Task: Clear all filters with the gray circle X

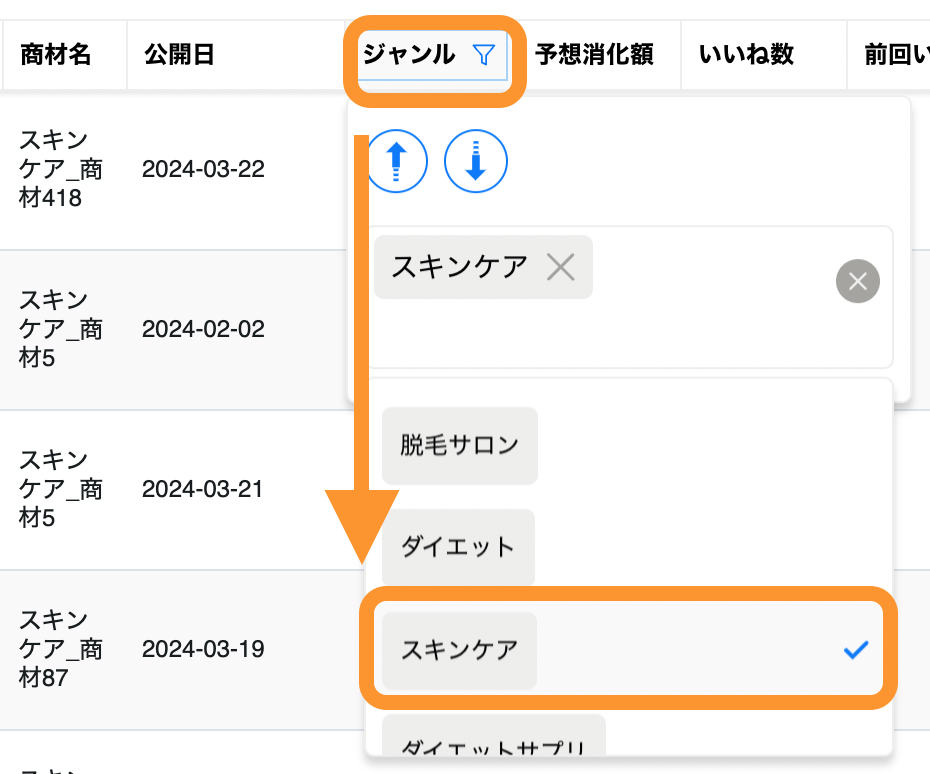Action: pyautogui.click(x=857, y=282)
